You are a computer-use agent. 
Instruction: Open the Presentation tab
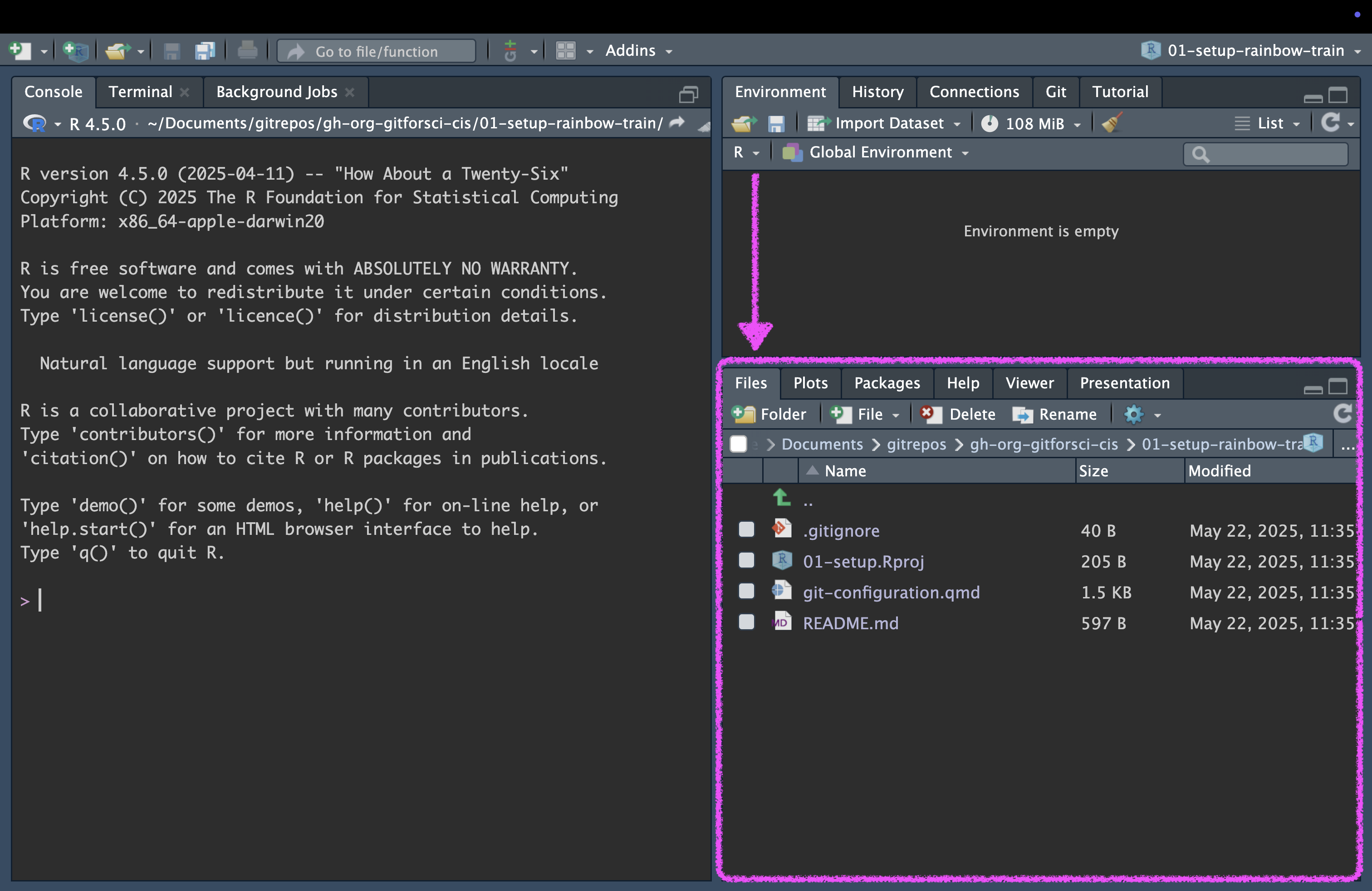pyautogui.click(x=1124, y=383)
